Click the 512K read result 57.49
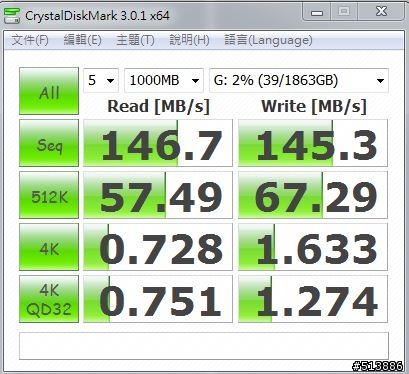Screen dimensions: 409x374 click(x=158, y=195)
